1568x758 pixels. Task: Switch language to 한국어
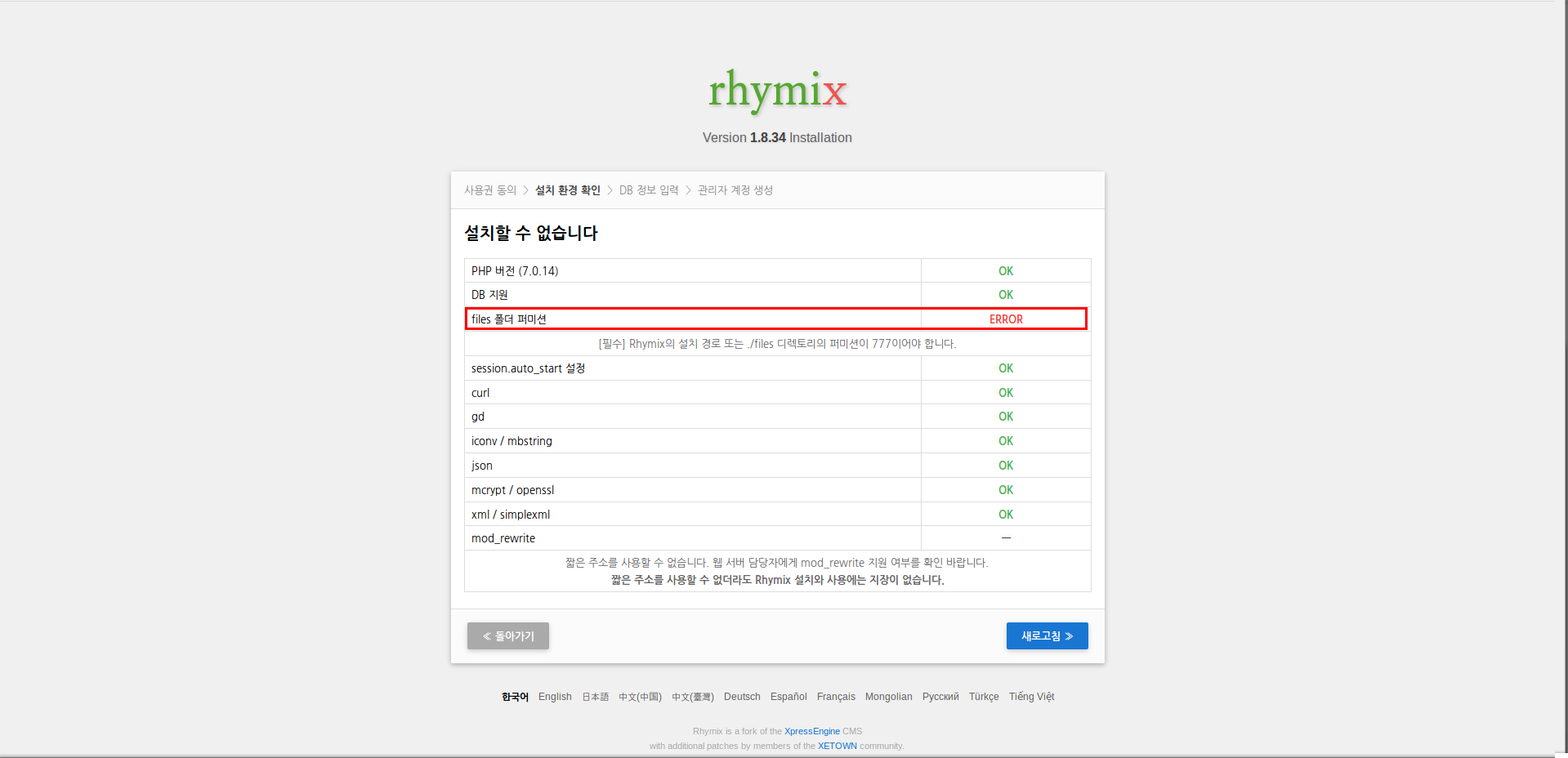515,697
